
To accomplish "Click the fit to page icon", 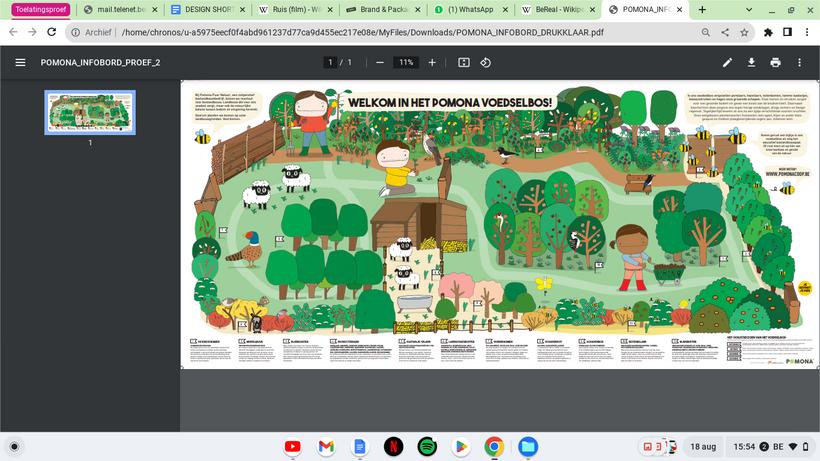I will click(x=464, y=62).
